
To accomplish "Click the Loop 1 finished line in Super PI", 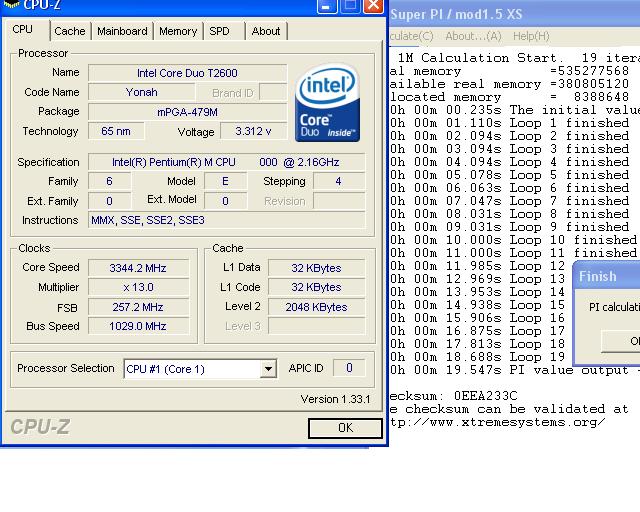I will pos(509,123).
